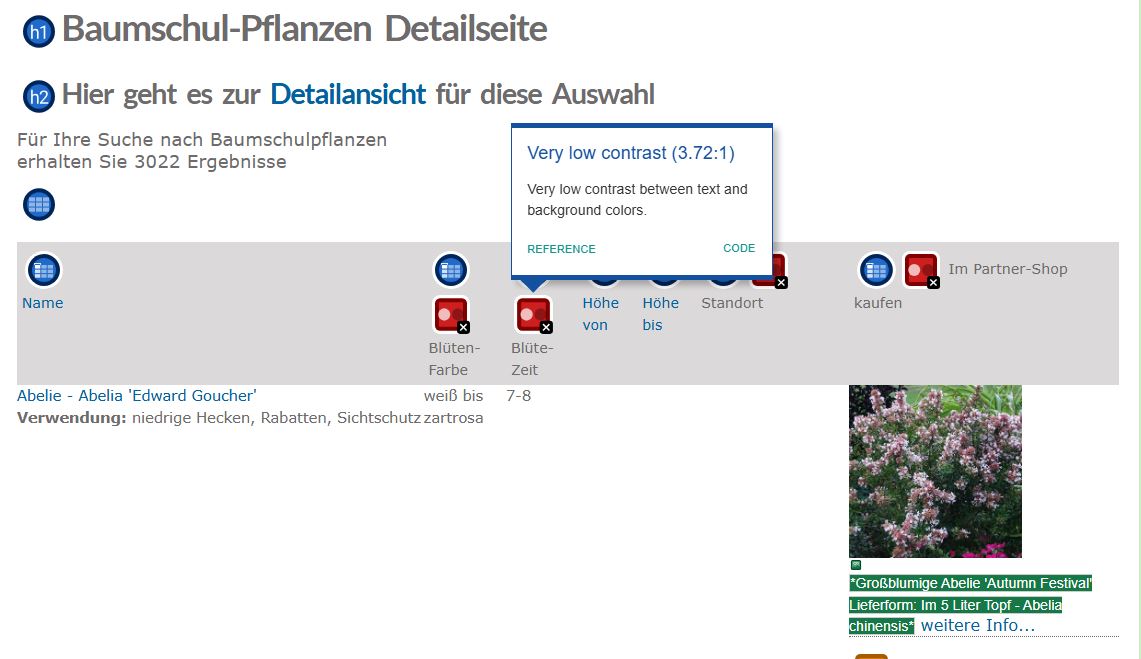The height and width of the screenshot is (659, 1141).
Task: Select the "Abelie - Abelia 'Edward Goucher'" link
Action: [x=135, y=395]
